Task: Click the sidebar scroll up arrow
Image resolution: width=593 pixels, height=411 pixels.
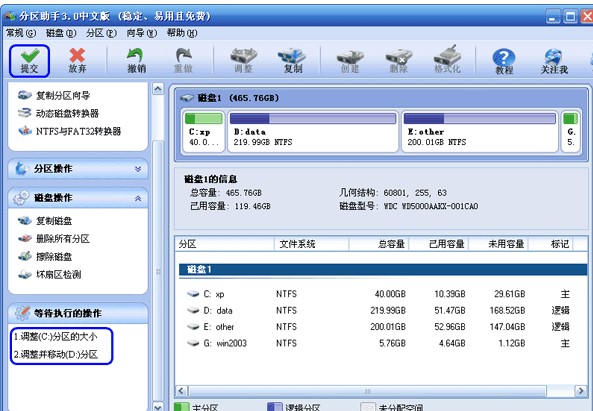Action: (158, 89)
